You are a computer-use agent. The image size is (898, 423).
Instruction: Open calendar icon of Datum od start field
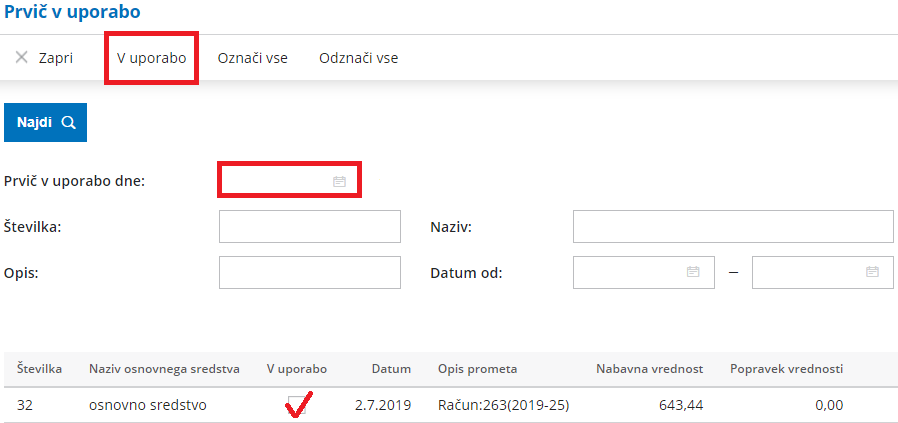point(693,272)
